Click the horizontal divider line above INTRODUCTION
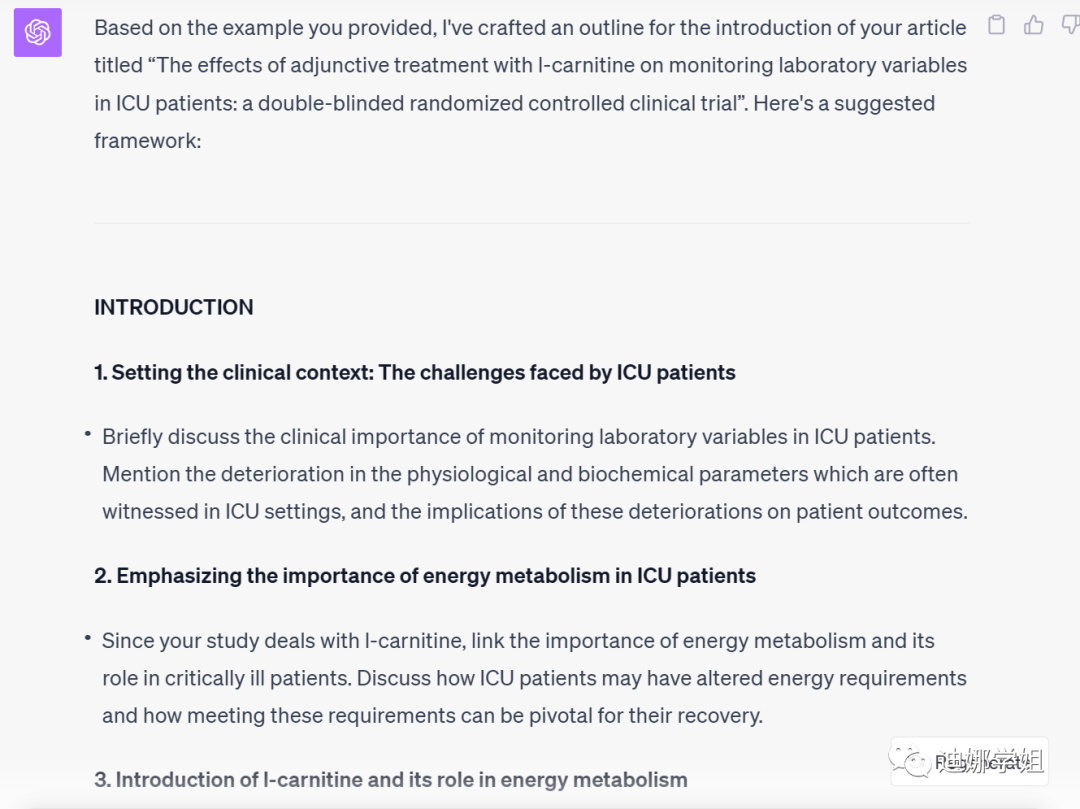Screen dimensions: 1080x809 tap(531, 222)
